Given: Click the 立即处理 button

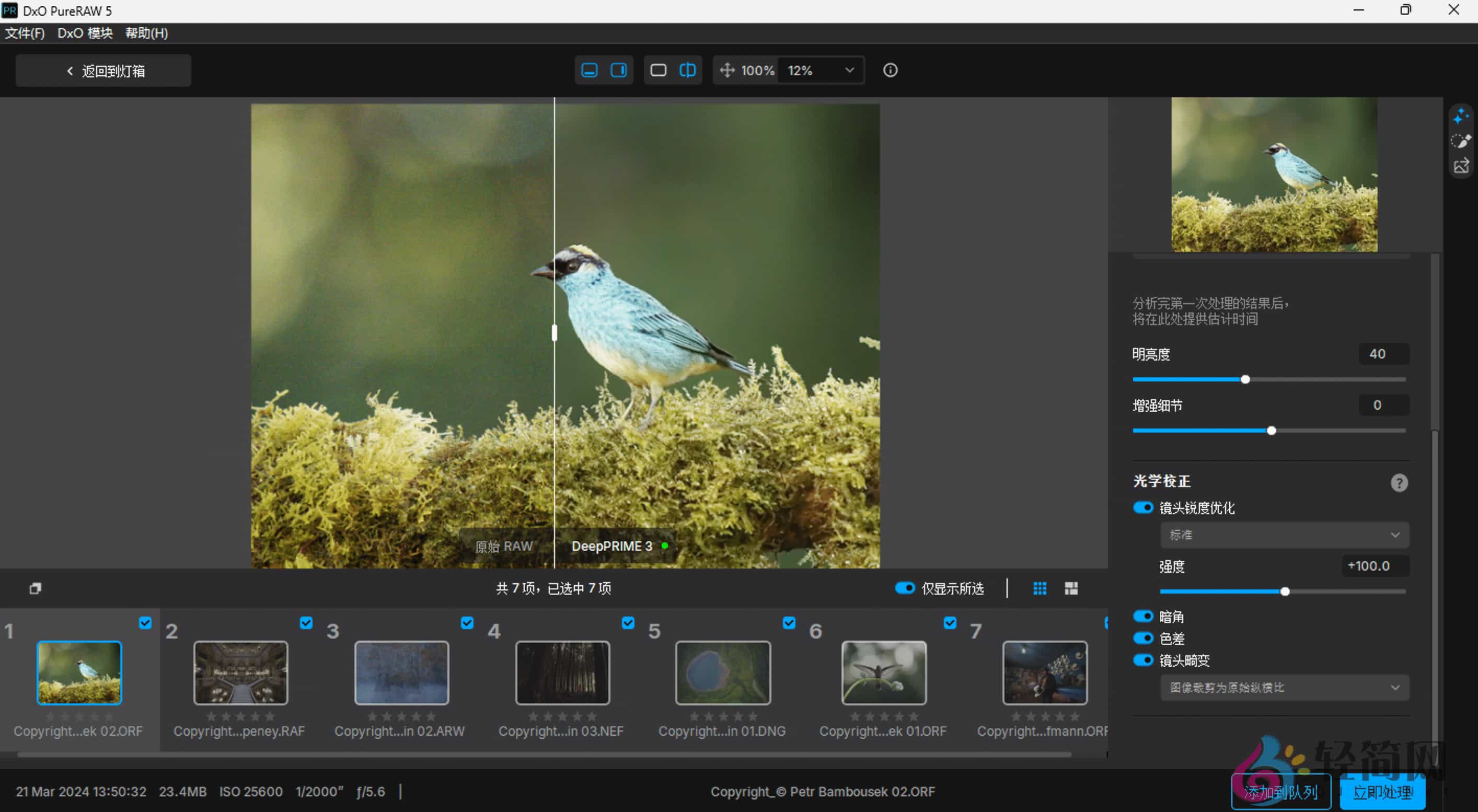Looking at the screenshot, I should [x=1382, y=793].
